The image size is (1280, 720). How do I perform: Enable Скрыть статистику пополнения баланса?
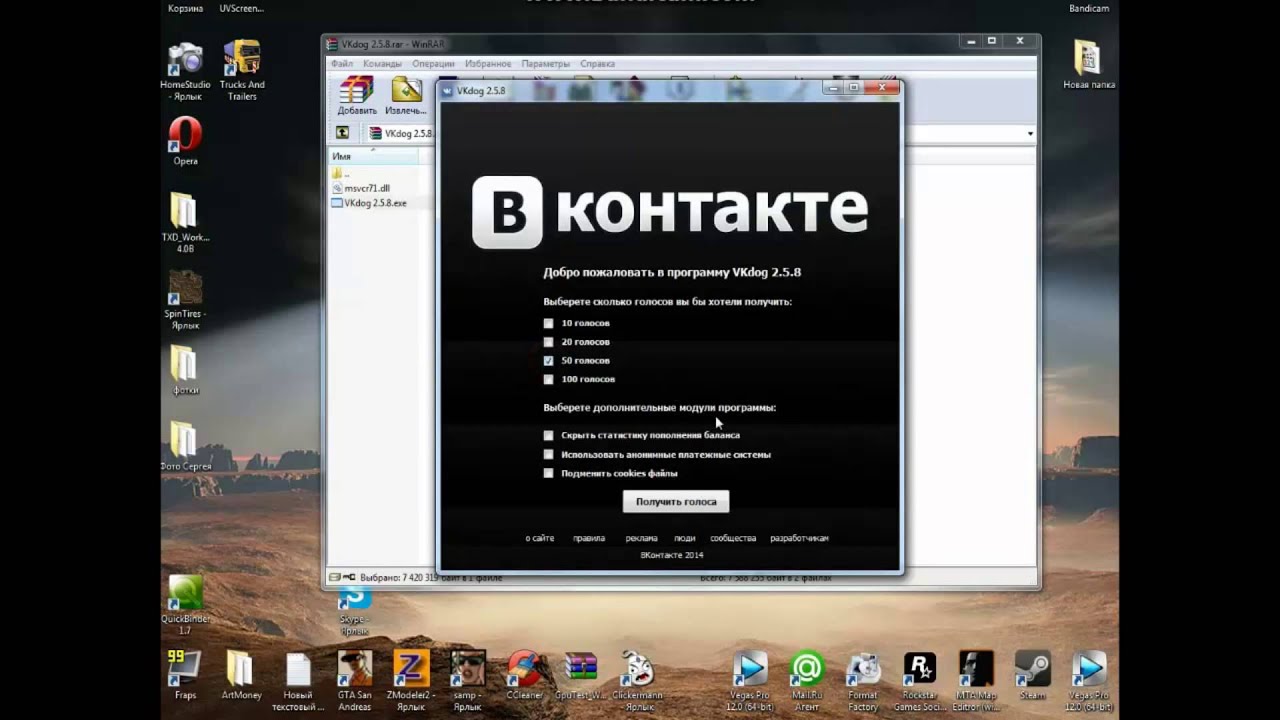(x=548, y=435)
